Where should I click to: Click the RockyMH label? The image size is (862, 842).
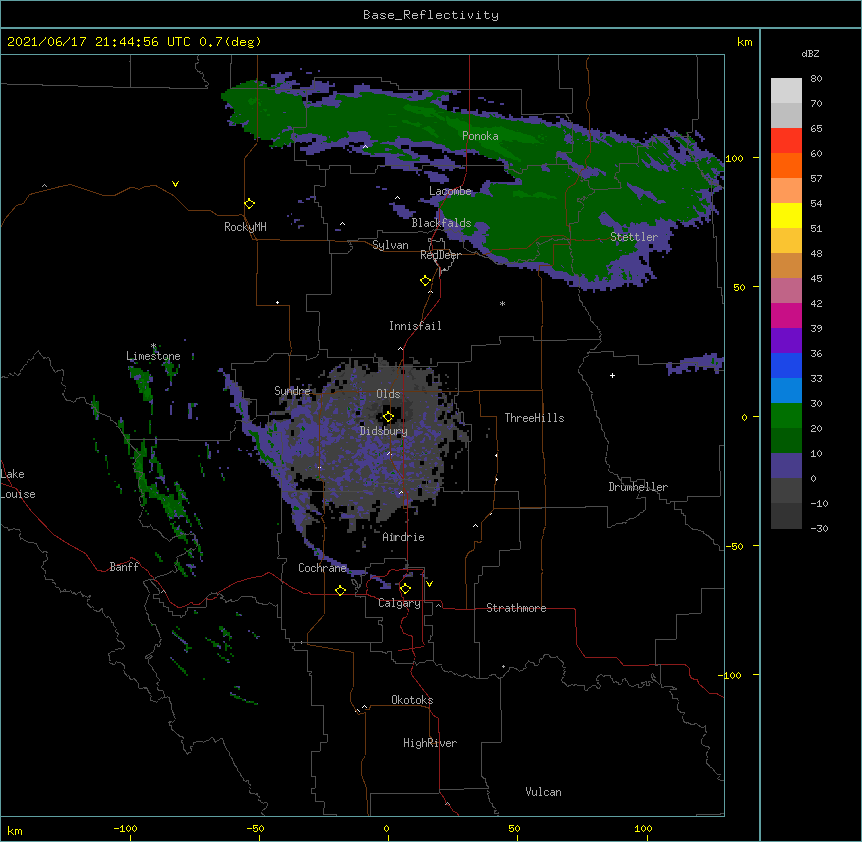pyautogui.click(x=245, y=227)
